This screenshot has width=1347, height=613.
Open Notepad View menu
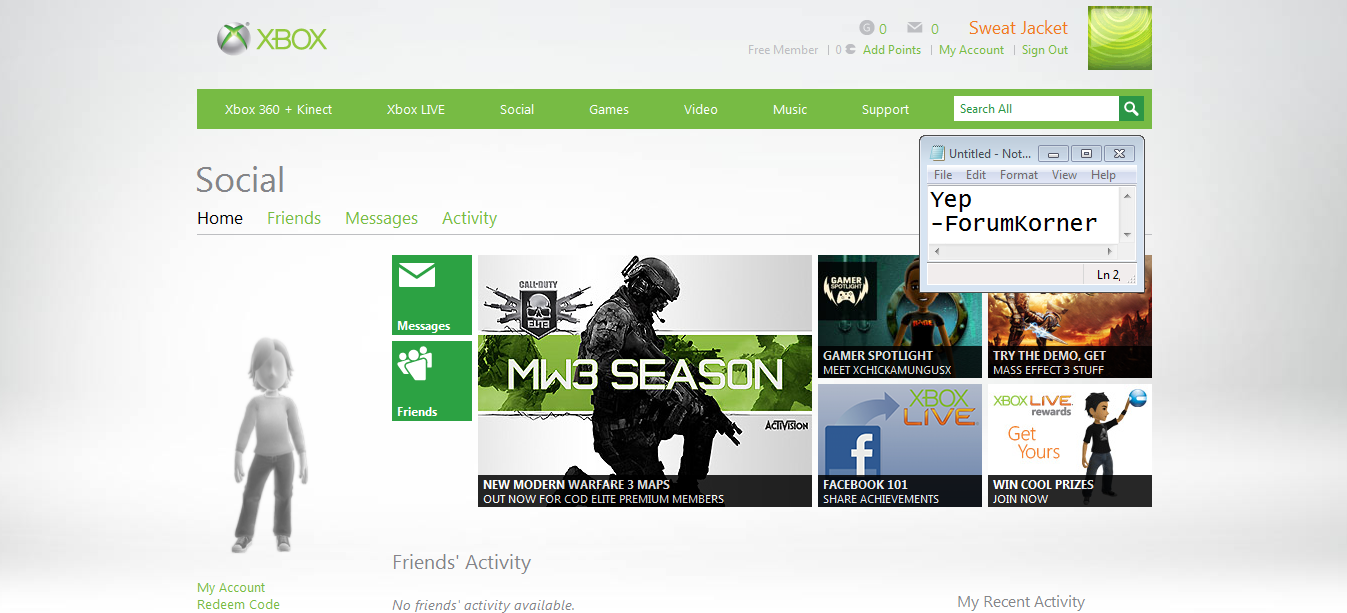pos(1065,175)
